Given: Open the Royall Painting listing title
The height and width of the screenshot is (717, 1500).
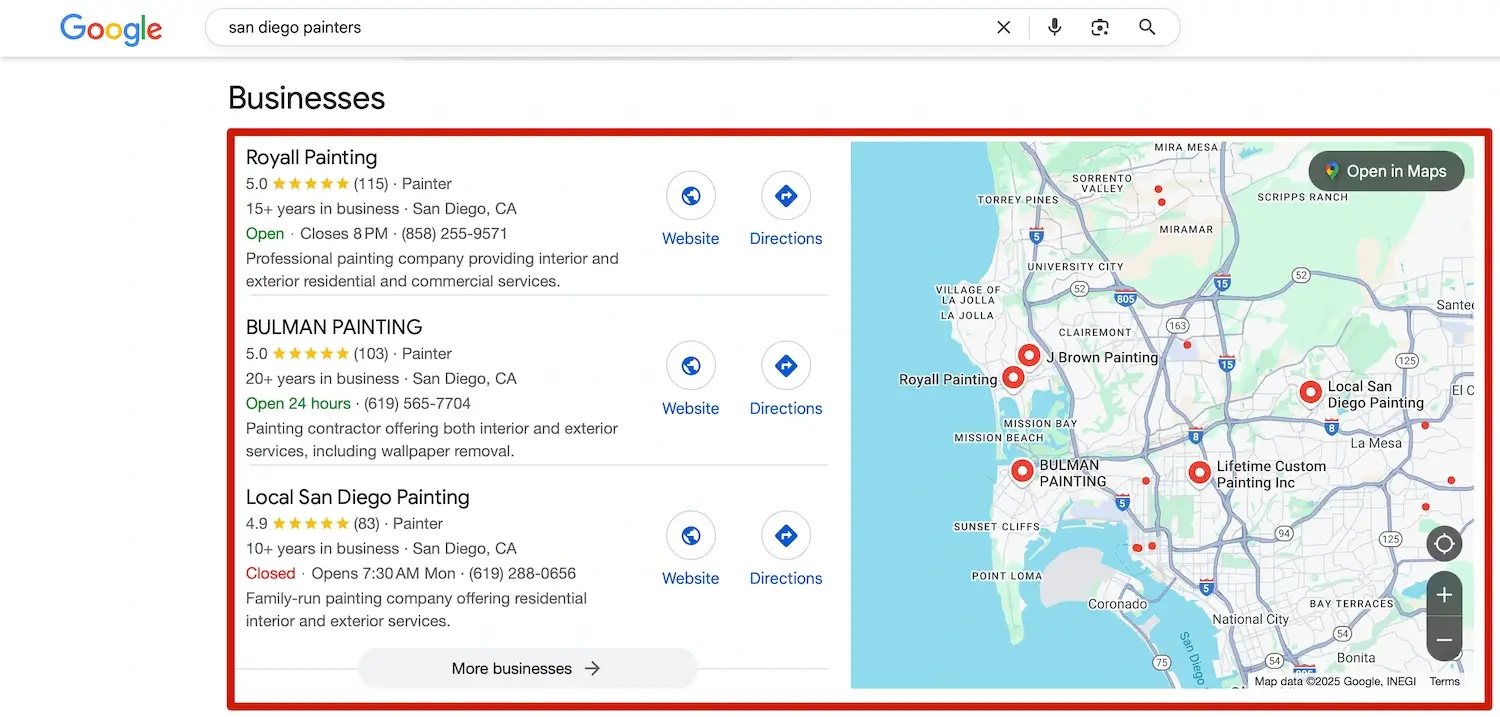Looking at the screenshot, I should (x=312, y=157).
